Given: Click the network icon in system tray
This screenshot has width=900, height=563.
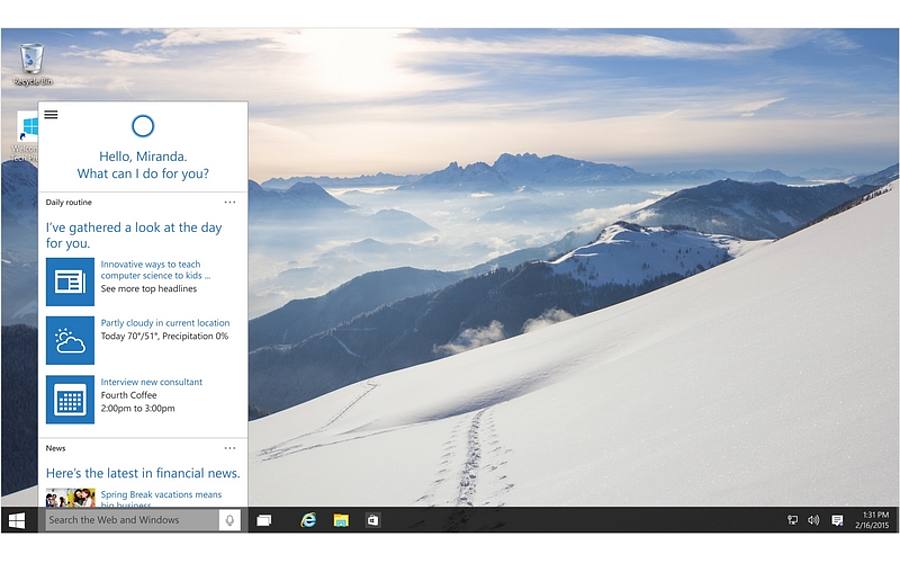Looking at the screenshot, I should pos(793,521).
